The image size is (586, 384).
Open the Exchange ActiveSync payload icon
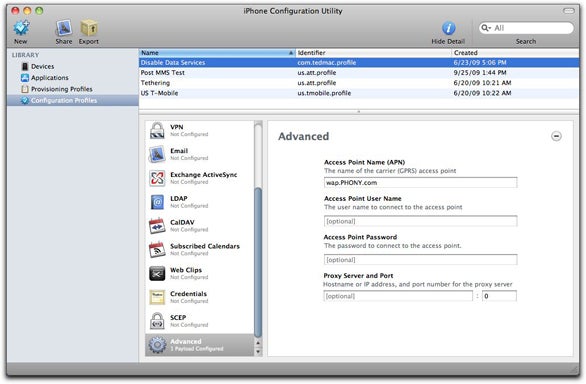coord(157,178)
